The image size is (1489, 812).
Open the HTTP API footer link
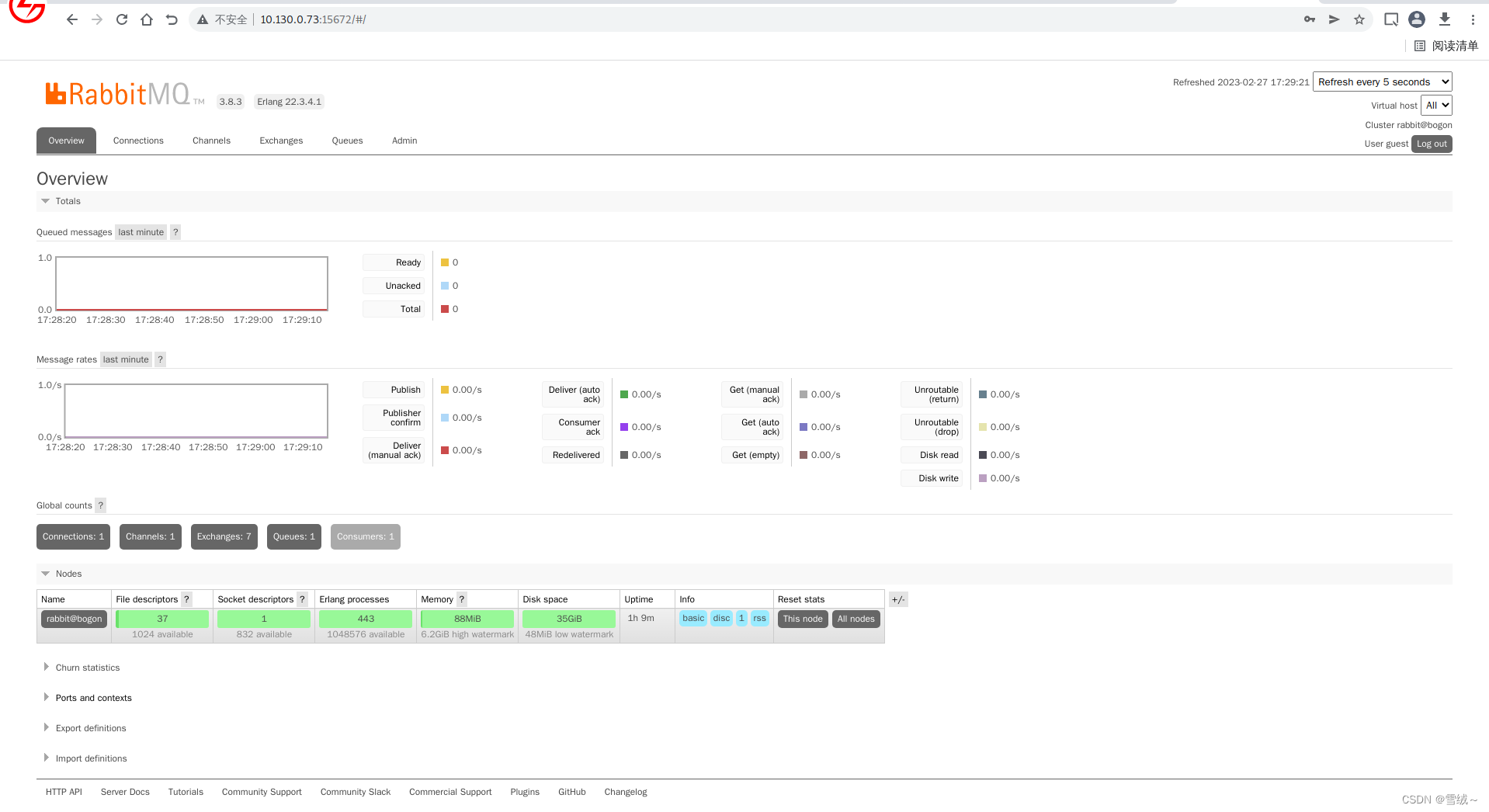pyautogui.click(x=64, y=792)
